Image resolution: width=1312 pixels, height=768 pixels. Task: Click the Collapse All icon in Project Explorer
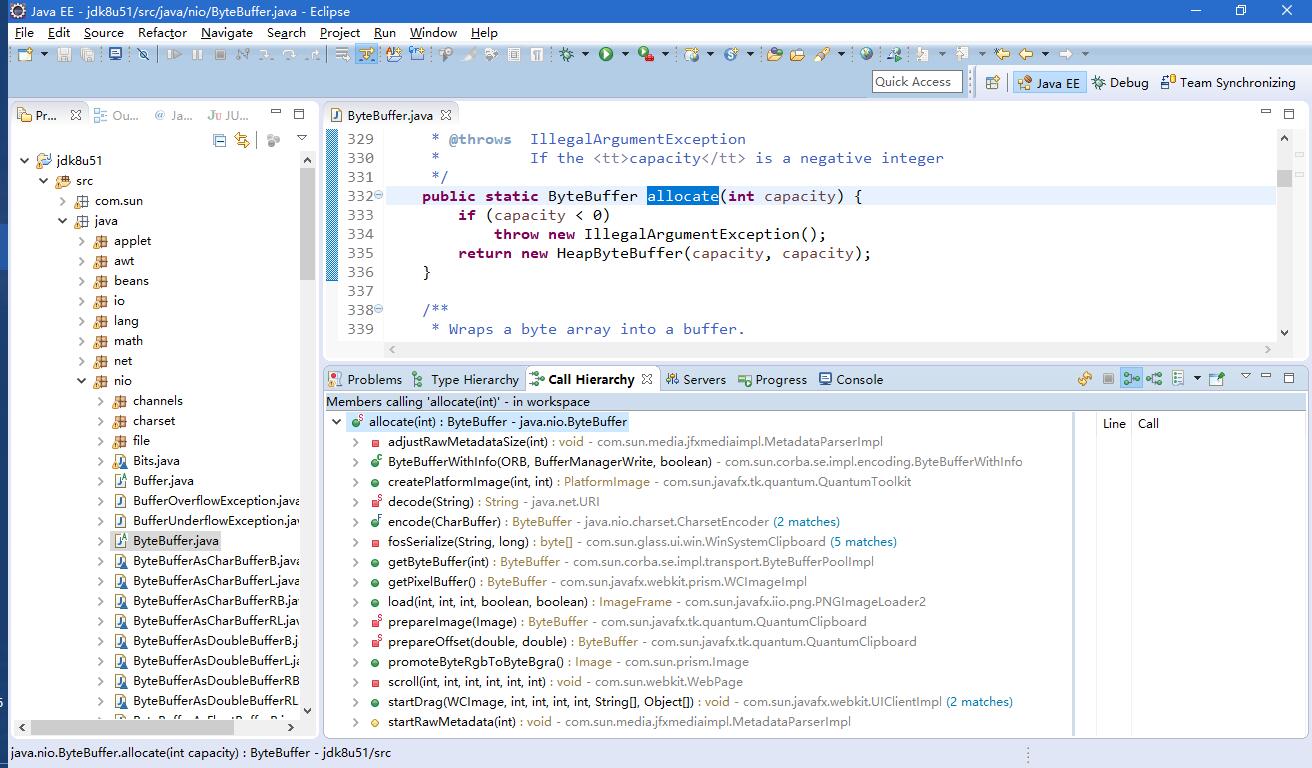220,141
